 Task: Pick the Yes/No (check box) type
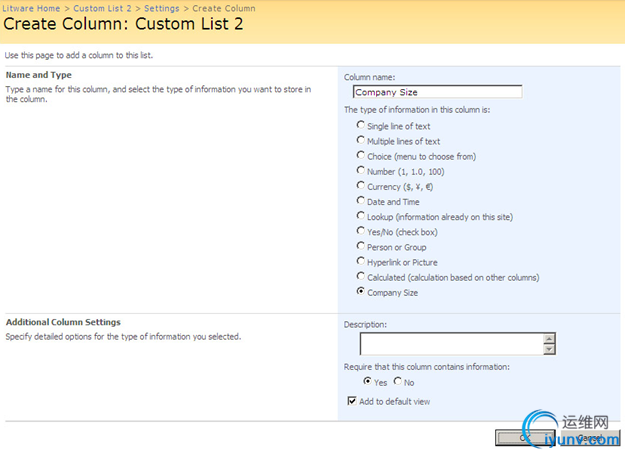pyautogui.click(x=361, y=231)
